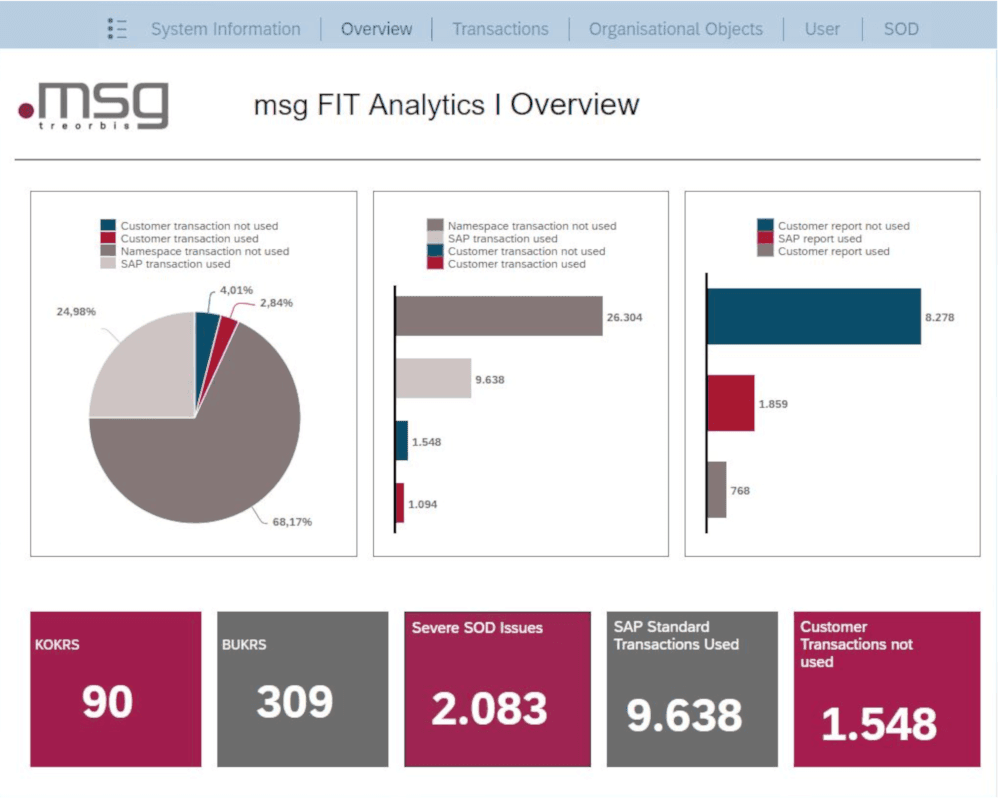Click bar chart legend swatch SAP transaction used
The height and width of the screenshot is (811, 1006).
point(435,238)
